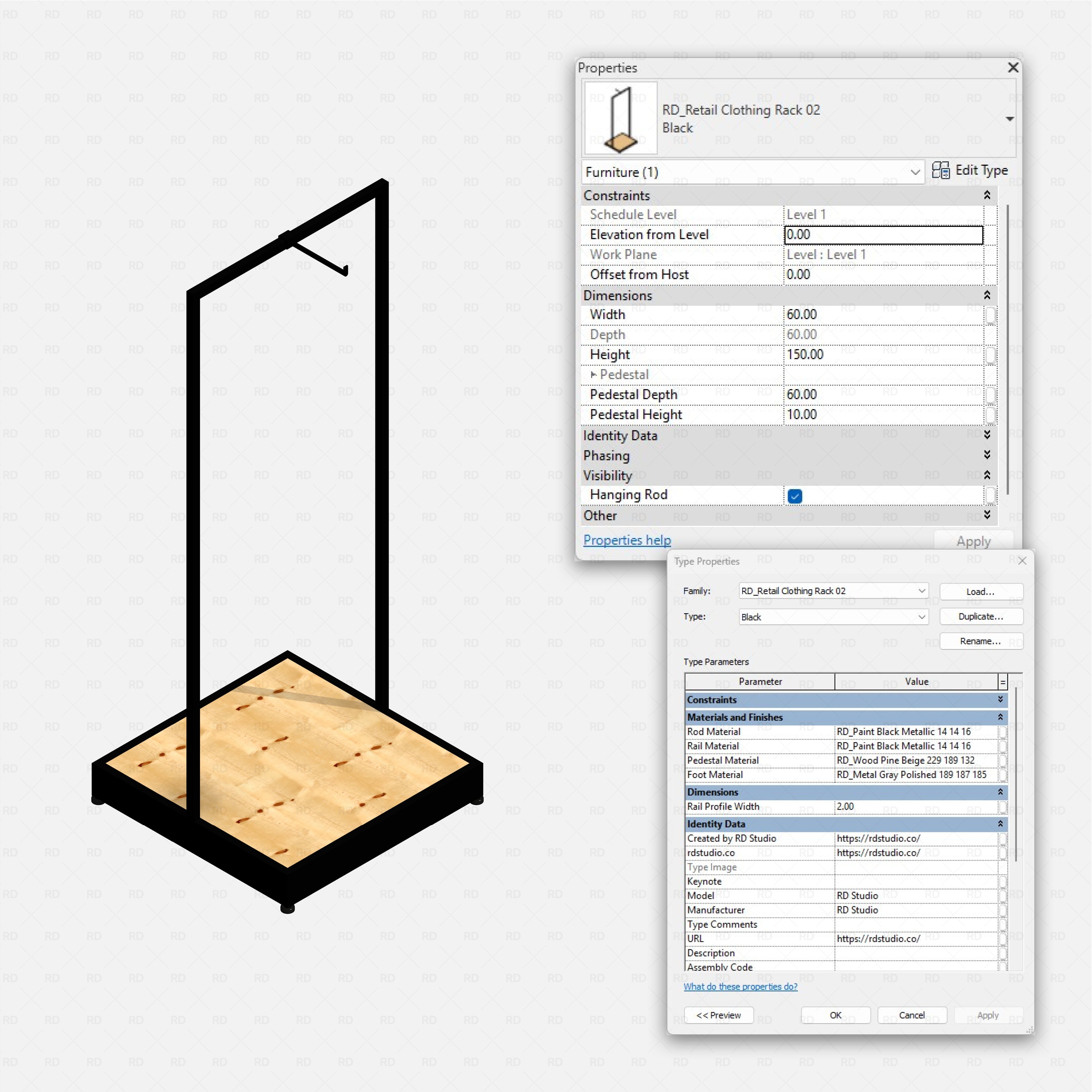The width and height of the screenshot is (1092, 1092).
Task: Collapse the Dimensions group in Properties palette
Action: [x=987, y=295]
